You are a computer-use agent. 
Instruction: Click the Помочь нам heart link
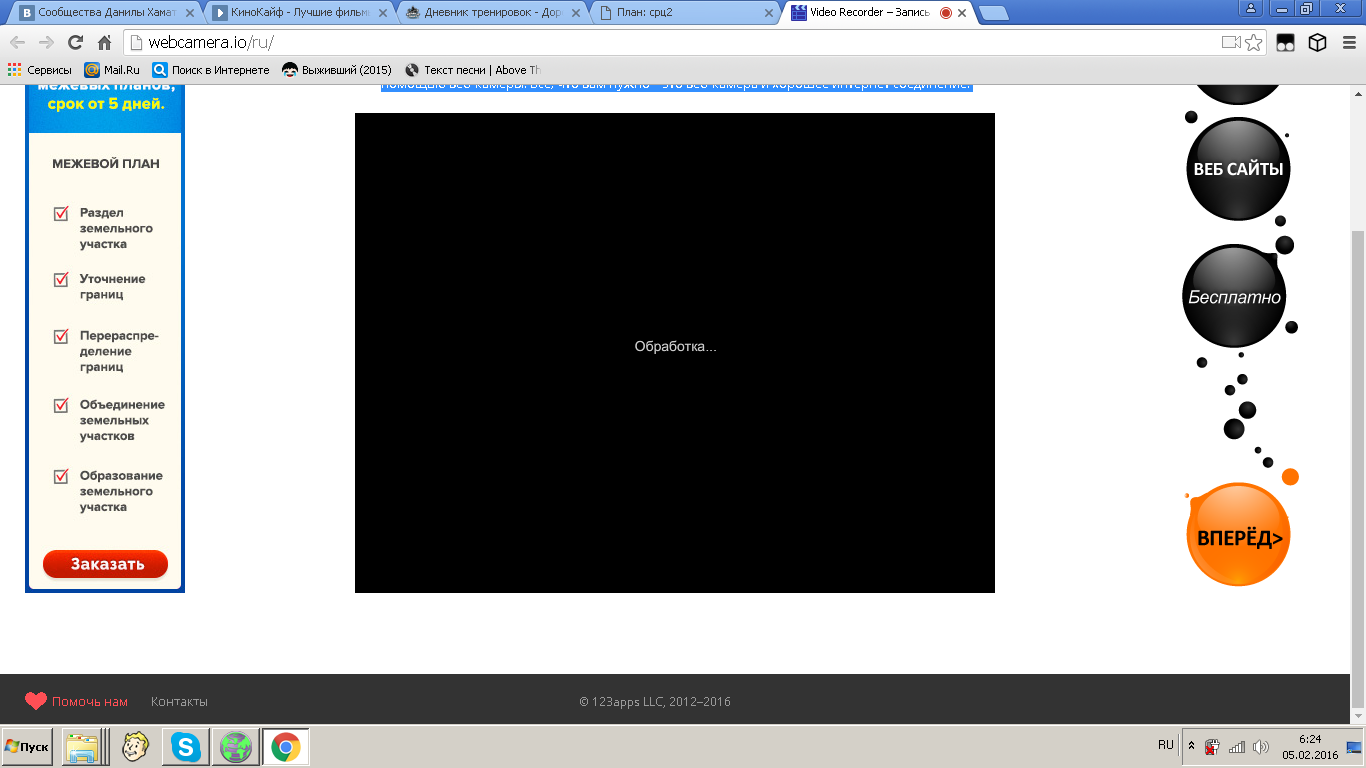pyautogui.click(x=77, y=702)
